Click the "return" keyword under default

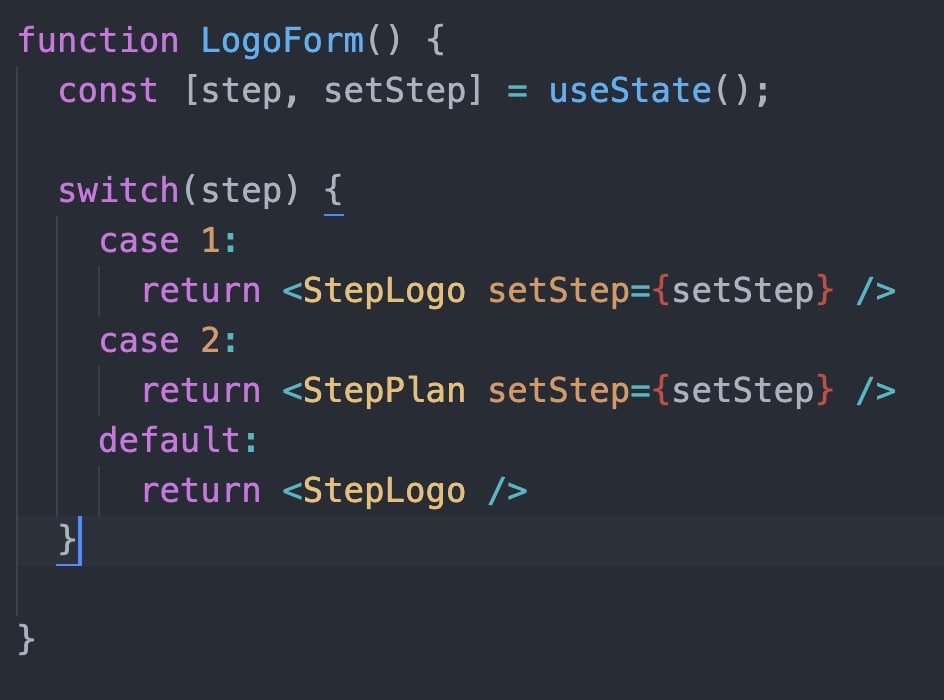pos(200,491)
